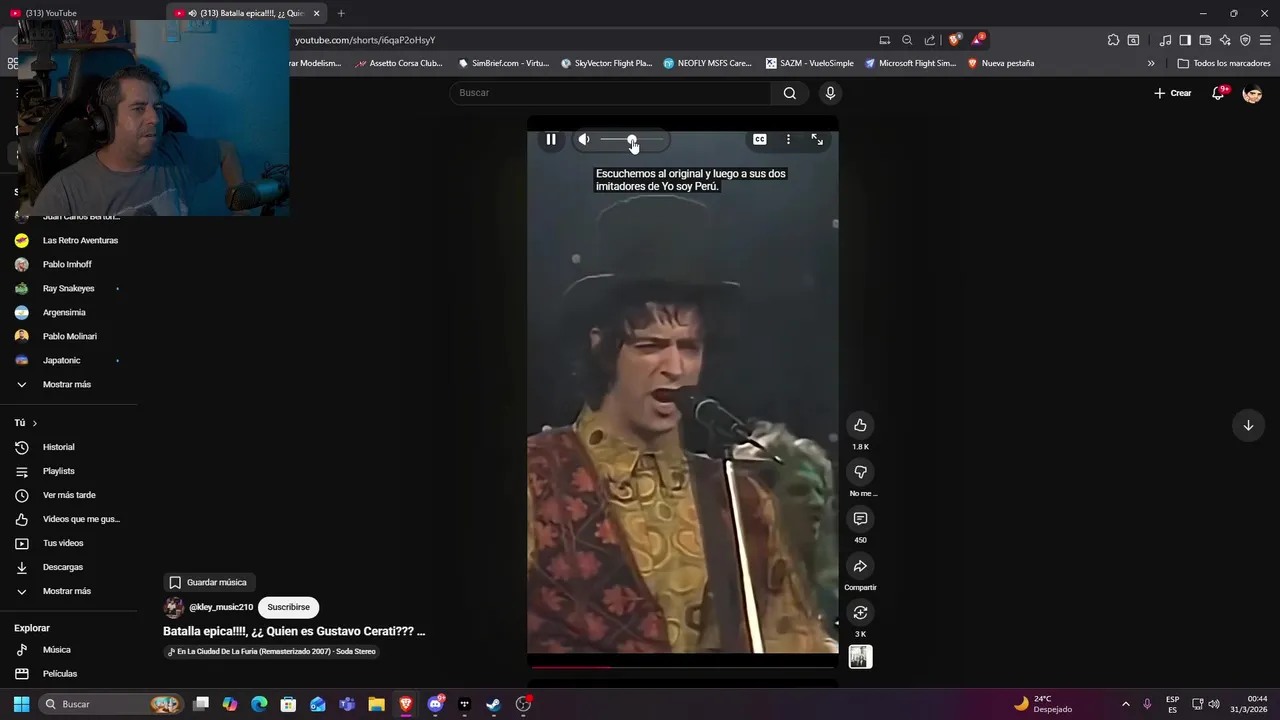The width and height of the screenshot is (1280, 720).
Task: Start voice search with microphone icon
Action: (830, 93)
